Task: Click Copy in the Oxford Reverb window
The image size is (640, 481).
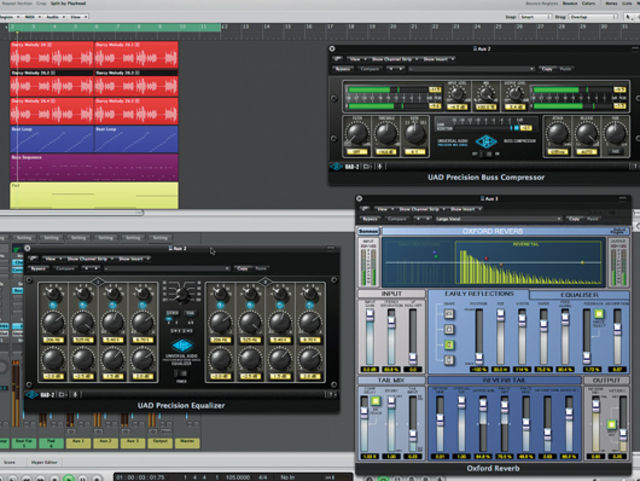Action: click(574, 219)
